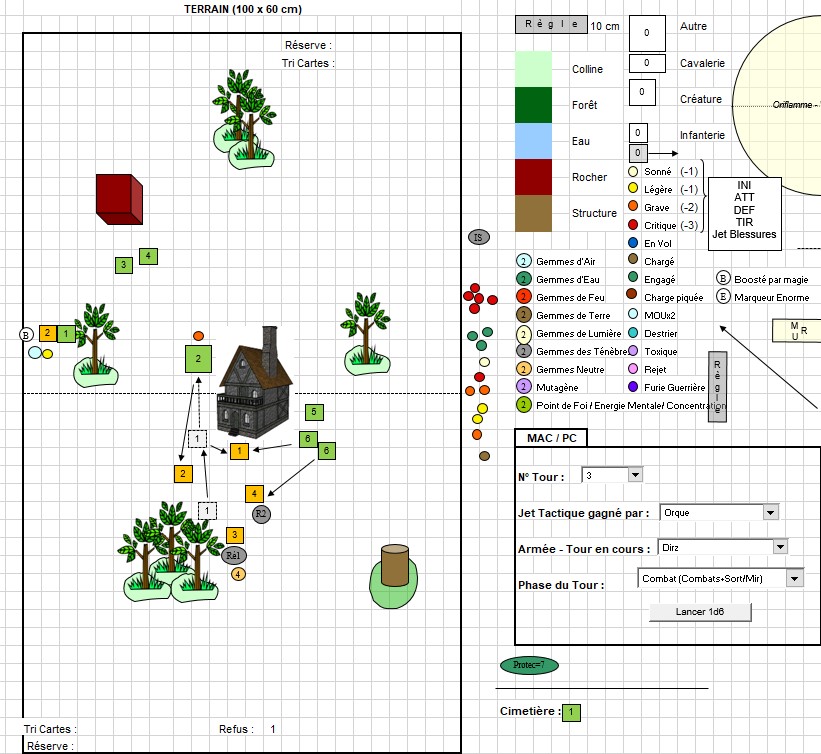Click the Cavalerie counter box
Screen dimensions: 821x754
(x=647, y=63)
